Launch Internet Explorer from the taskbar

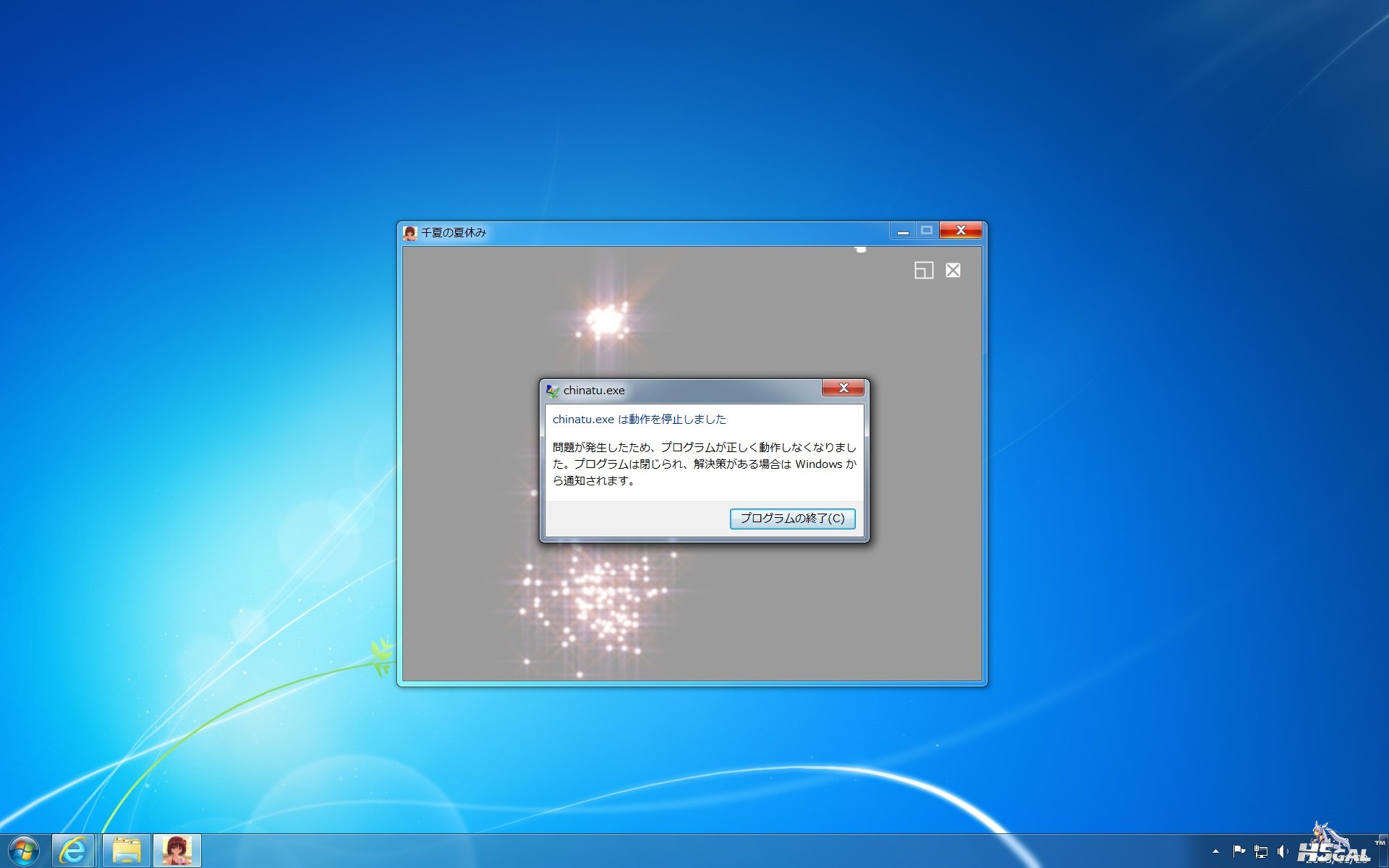coord(73,851)
